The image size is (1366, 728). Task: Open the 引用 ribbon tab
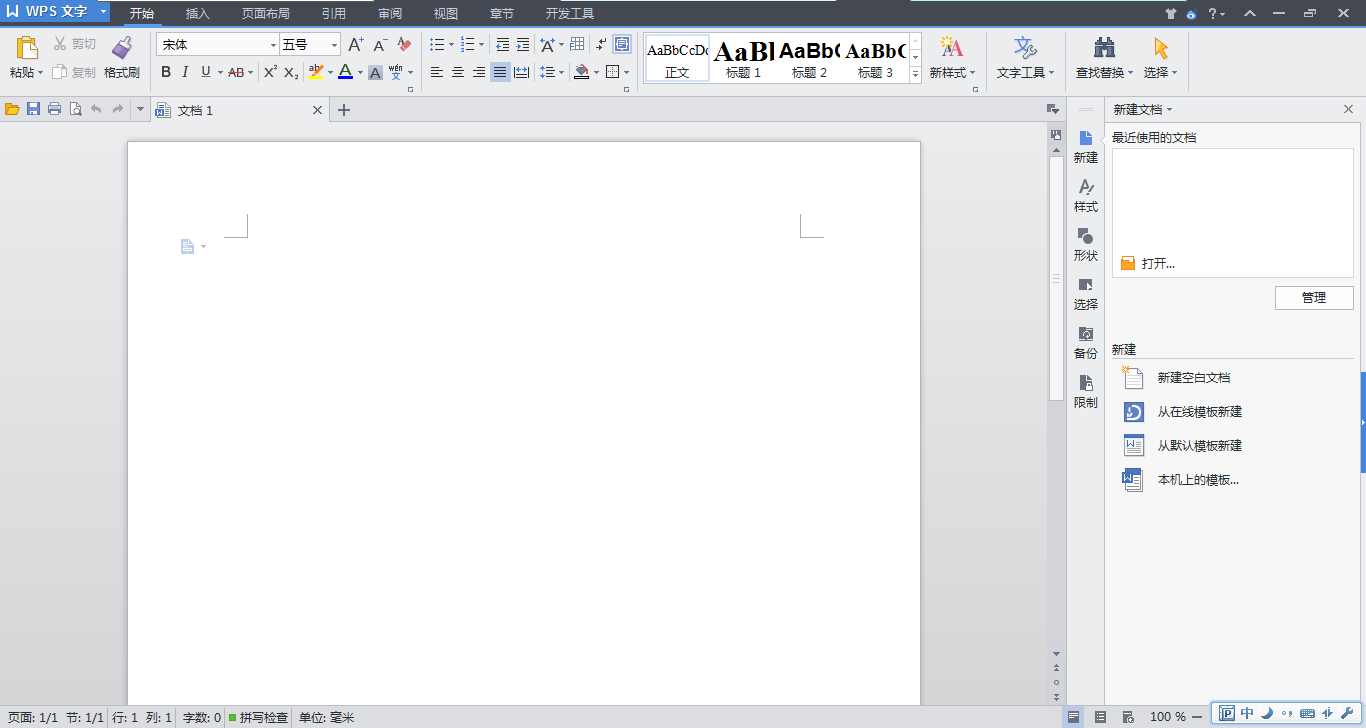click(x=334, y=14)
